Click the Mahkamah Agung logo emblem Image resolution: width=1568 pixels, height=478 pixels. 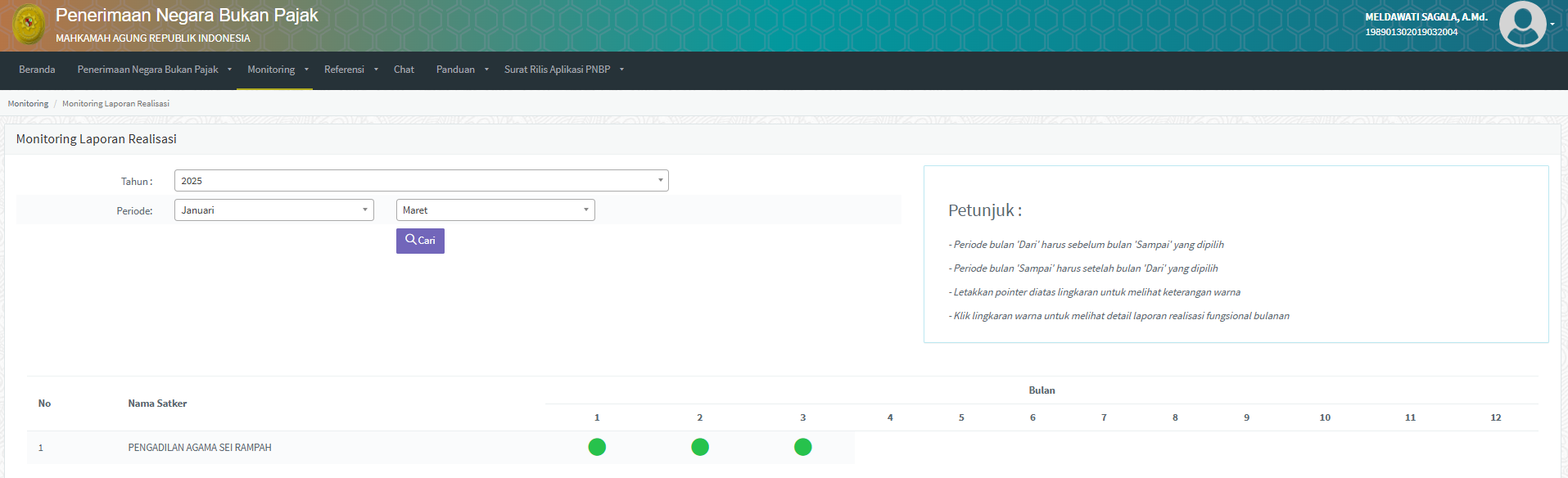29,24
